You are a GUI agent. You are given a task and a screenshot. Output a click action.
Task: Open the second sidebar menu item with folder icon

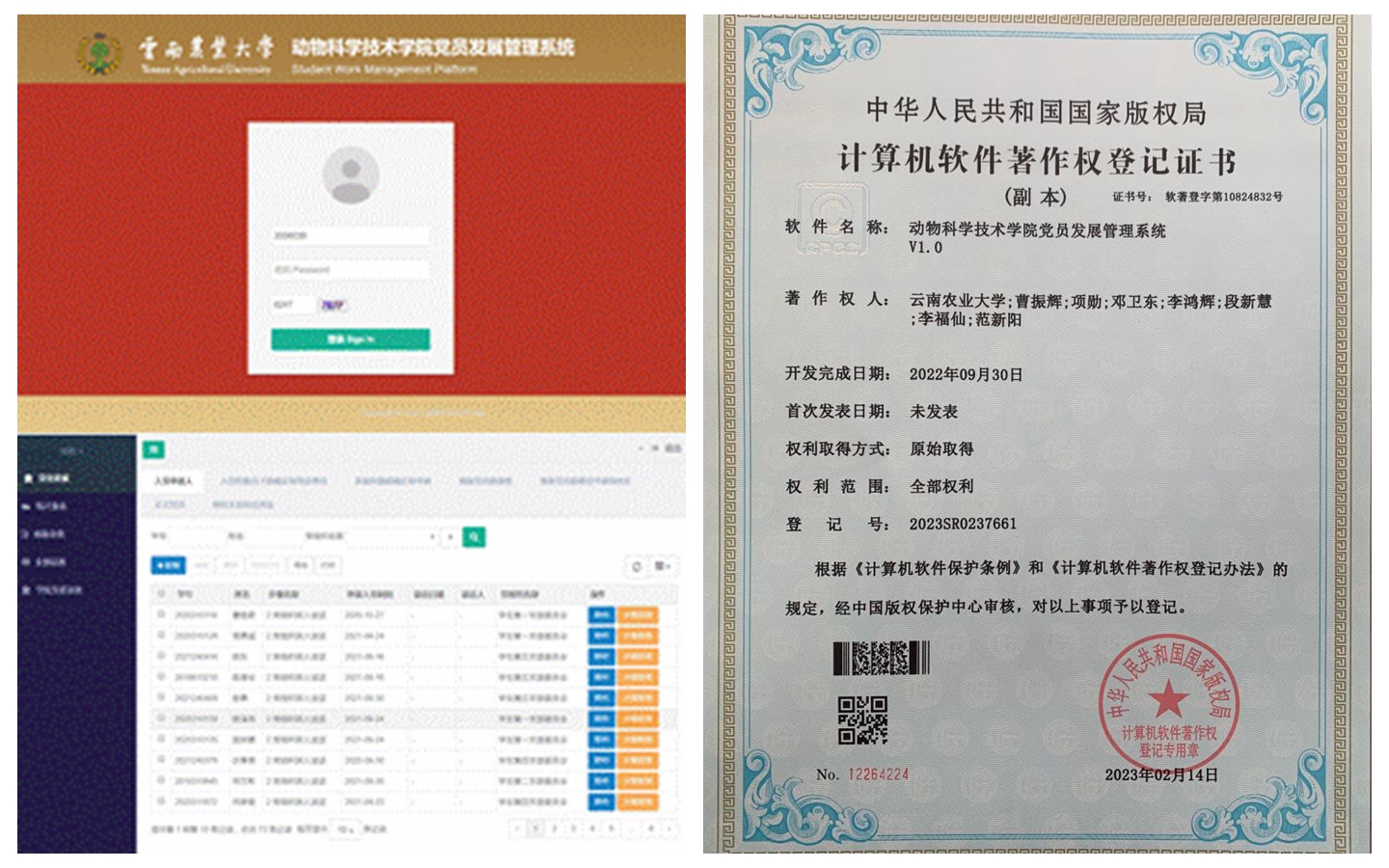click(x=76, y=506)
